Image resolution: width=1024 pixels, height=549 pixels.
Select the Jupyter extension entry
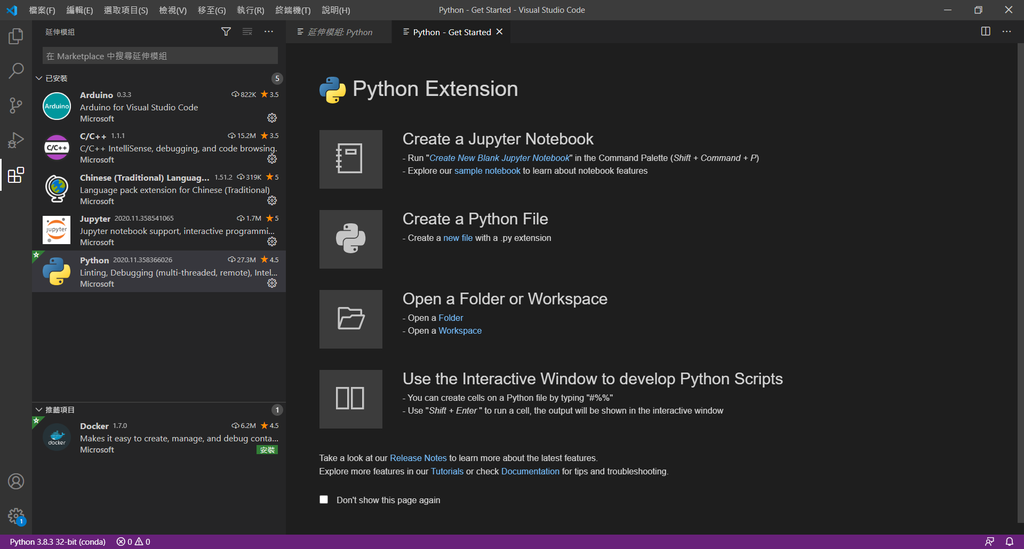click(x=159, y=230)
